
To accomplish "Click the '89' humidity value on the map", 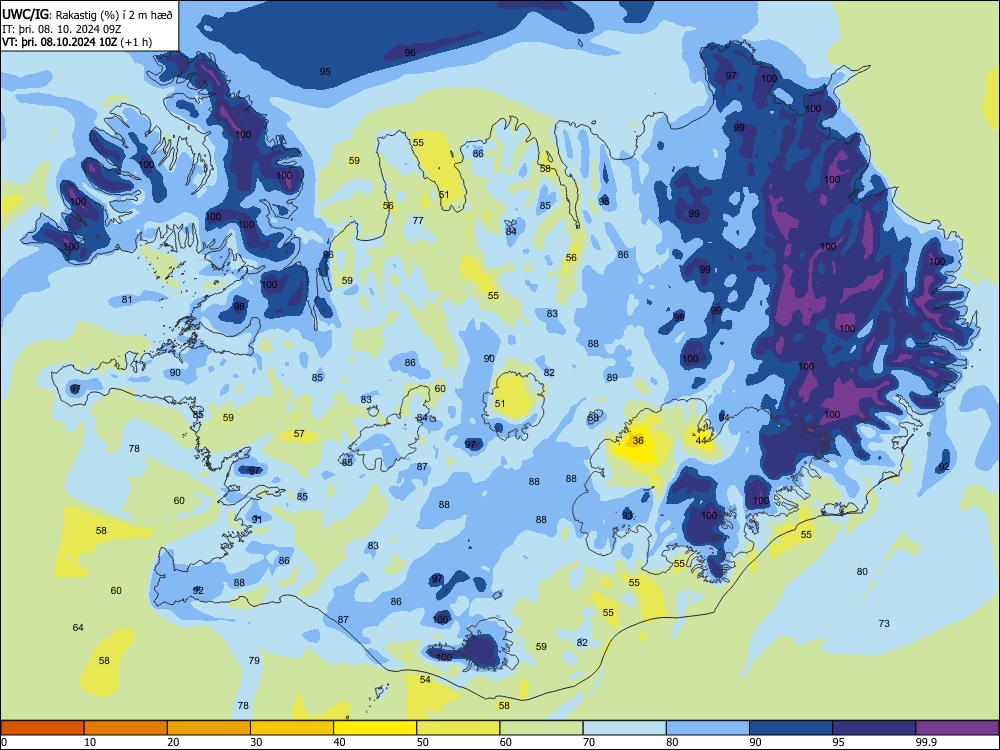I will (612, 378).
